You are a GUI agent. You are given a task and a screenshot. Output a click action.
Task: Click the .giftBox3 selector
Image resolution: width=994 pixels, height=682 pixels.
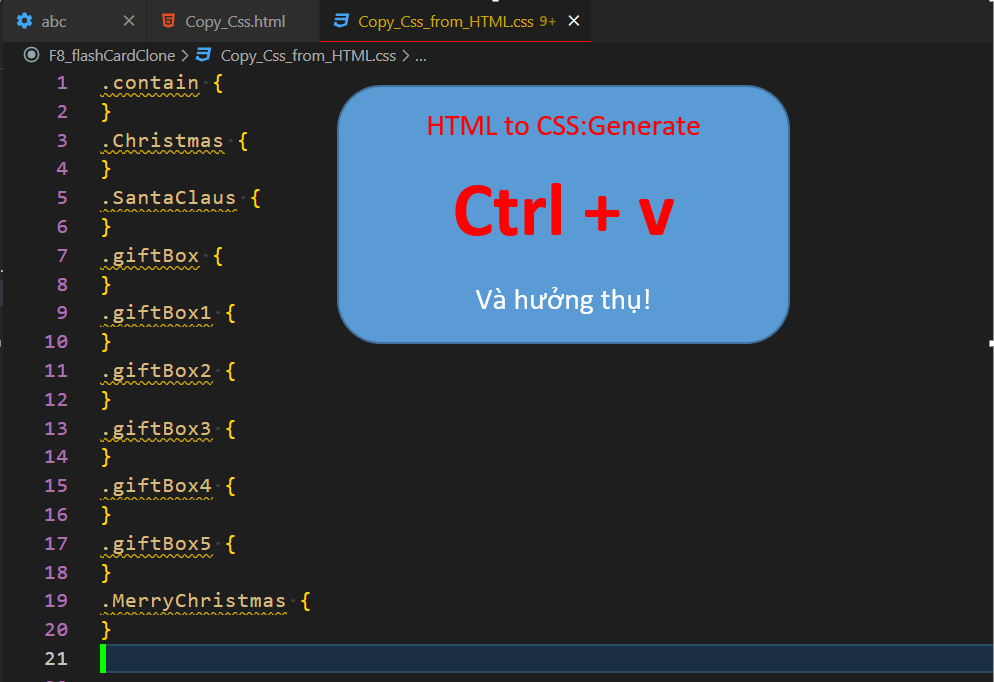pyautogui.click(x=156, y=429)
